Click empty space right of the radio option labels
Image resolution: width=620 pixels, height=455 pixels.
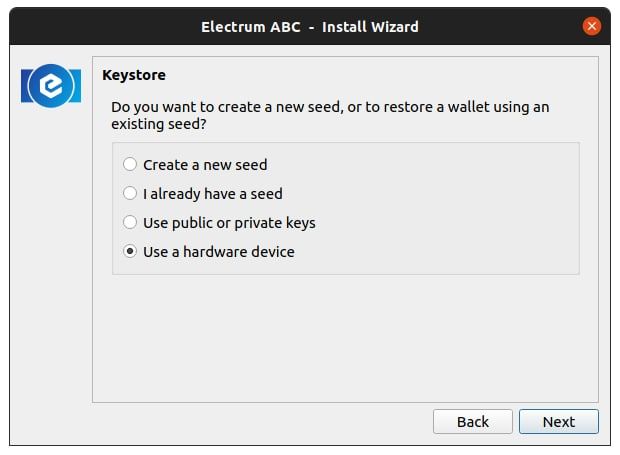[450, 208]
